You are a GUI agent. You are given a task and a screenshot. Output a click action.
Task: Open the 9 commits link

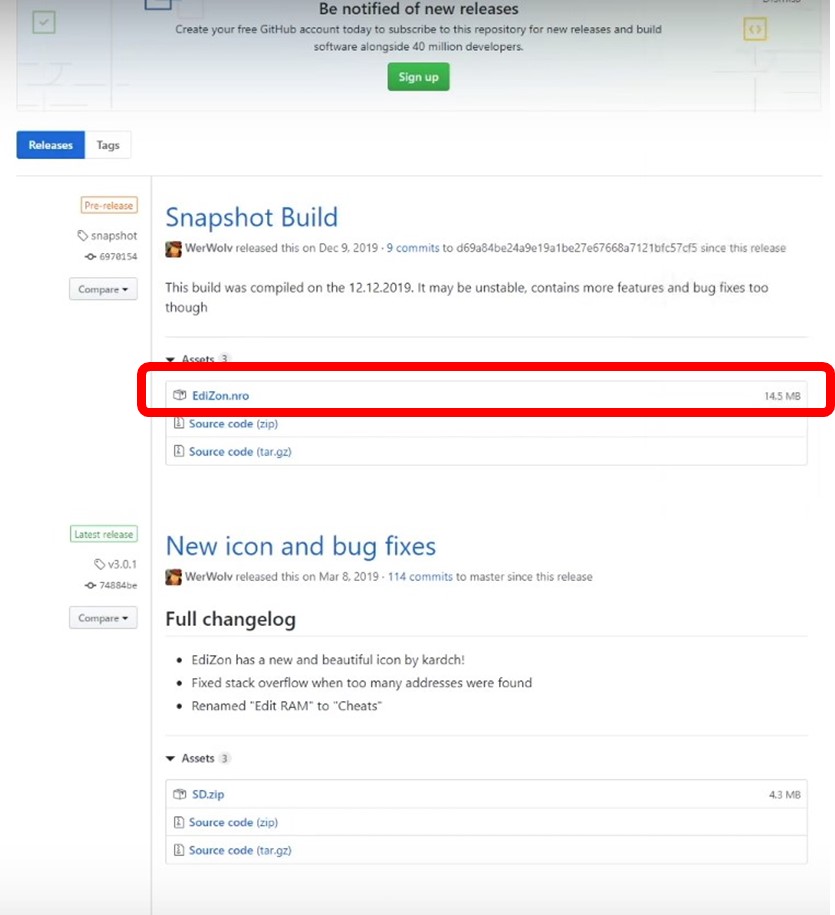[x=413, y=248]
